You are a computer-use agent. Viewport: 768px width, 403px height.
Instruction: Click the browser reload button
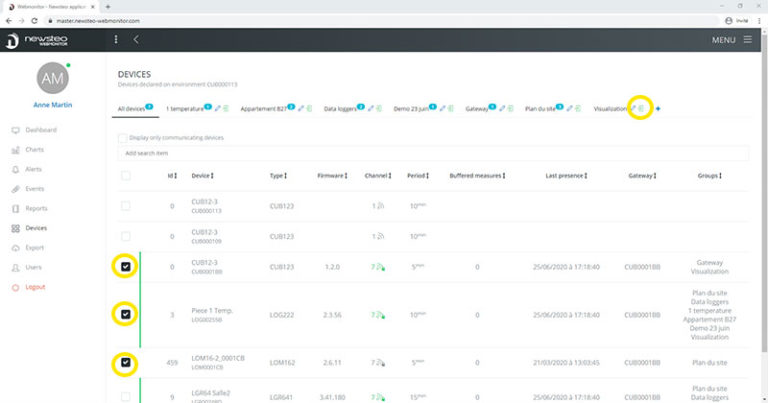point(34,21)
